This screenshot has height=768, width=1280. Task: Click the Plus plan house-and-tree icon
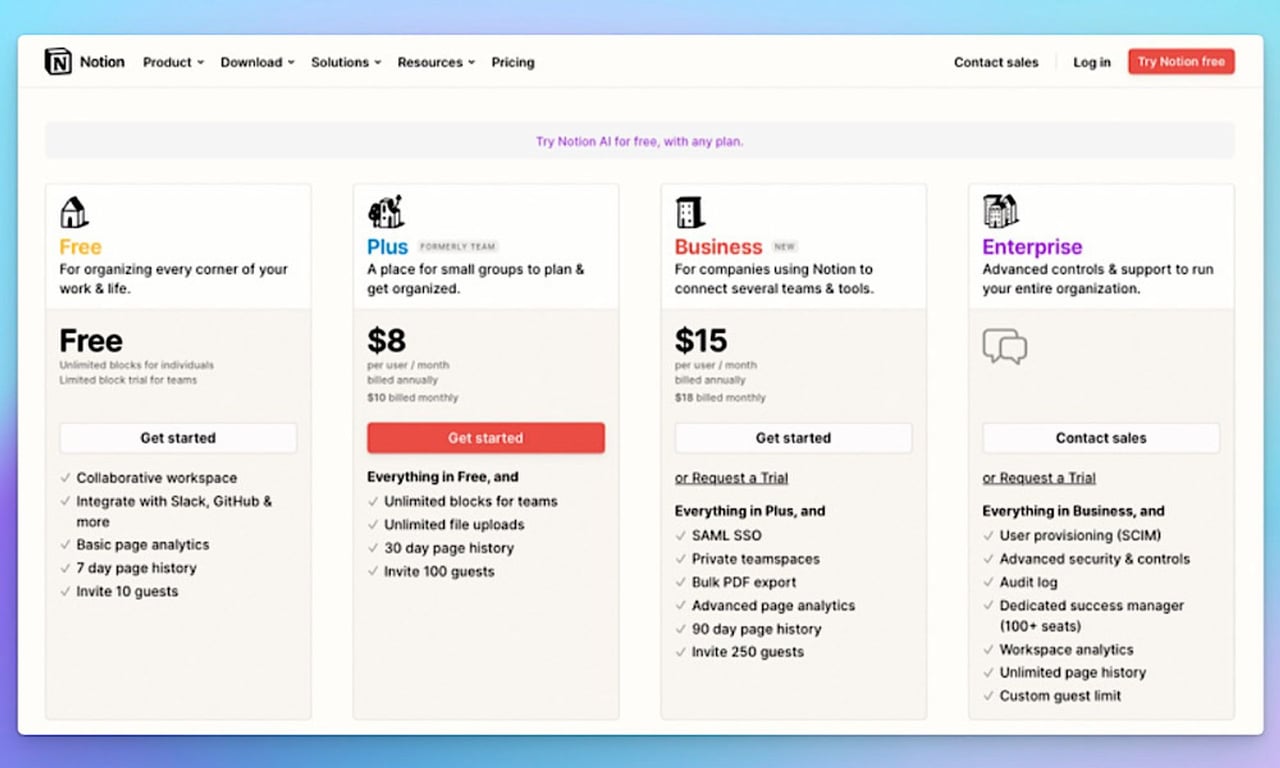[x=385, y=212]
